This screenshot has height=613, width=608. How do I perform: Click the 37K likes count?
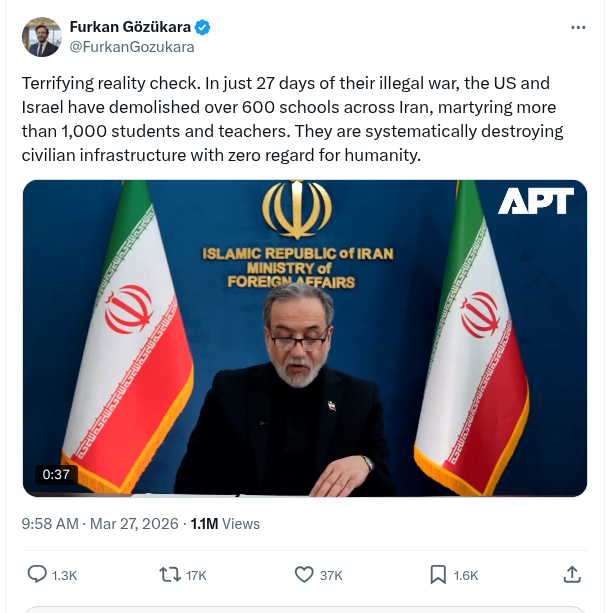point(331,575)
